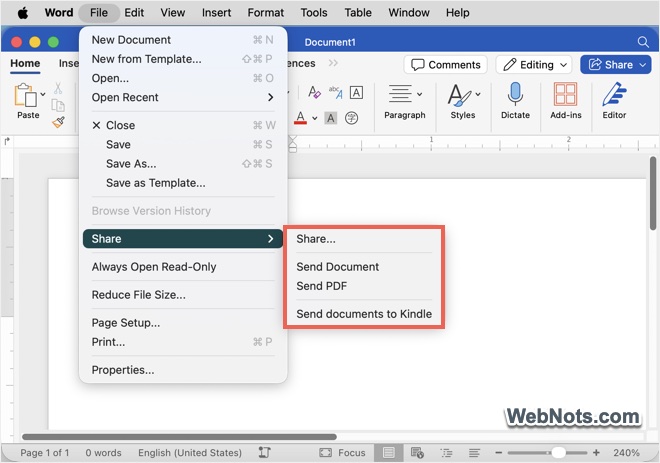Click the Cut scissors icon

pos(58,88)
